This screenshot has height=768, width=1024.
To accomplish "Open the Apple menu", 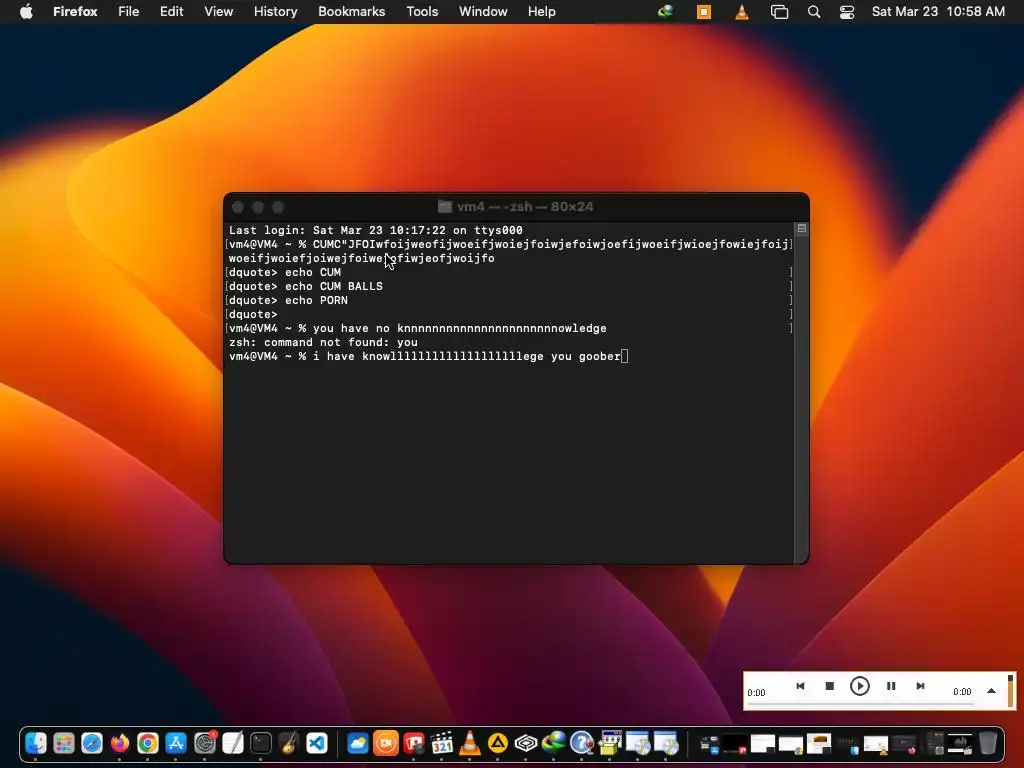I will pyautogui.click(x=26, y=11).
